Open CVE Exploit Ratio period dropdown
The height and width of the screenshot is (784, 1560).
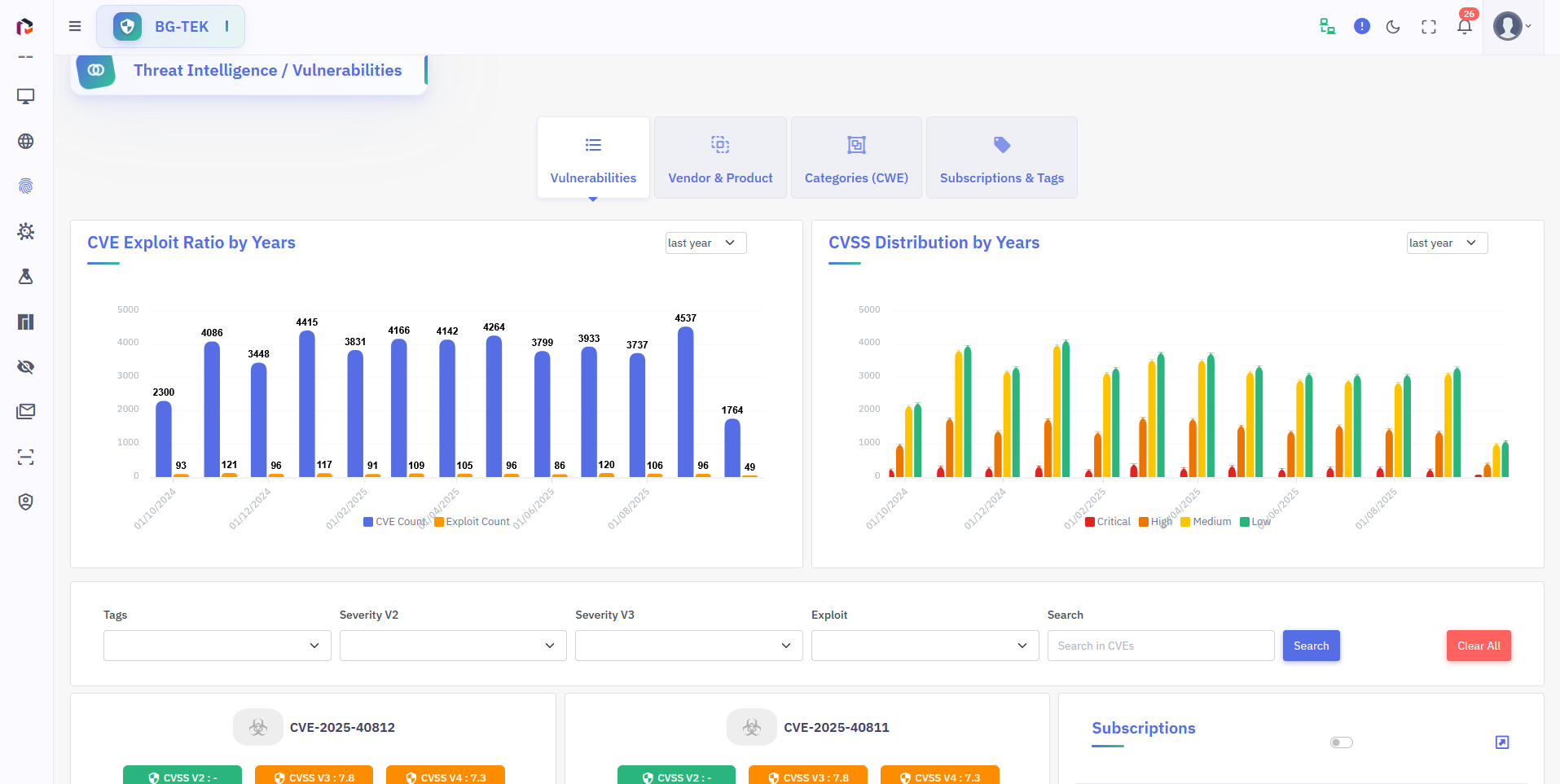[705, 243]
